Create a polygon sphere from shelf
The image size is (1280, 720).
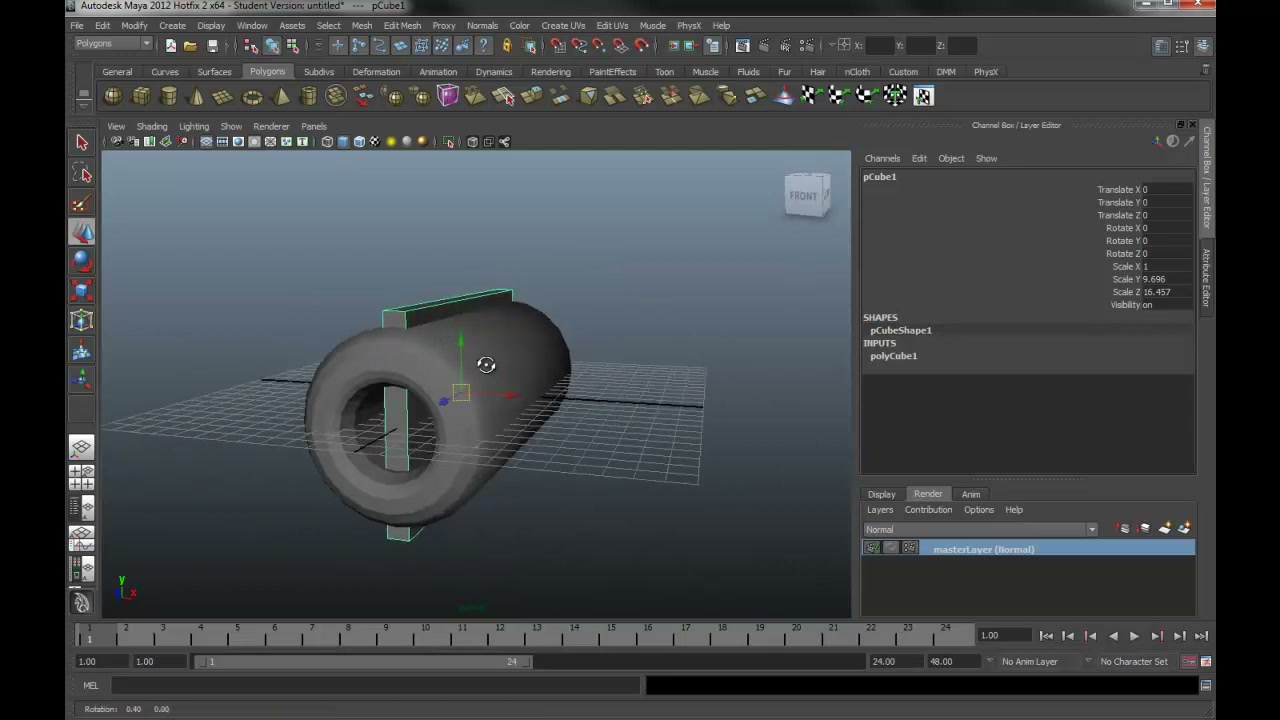pyautogui.click(x=113, y=96)
